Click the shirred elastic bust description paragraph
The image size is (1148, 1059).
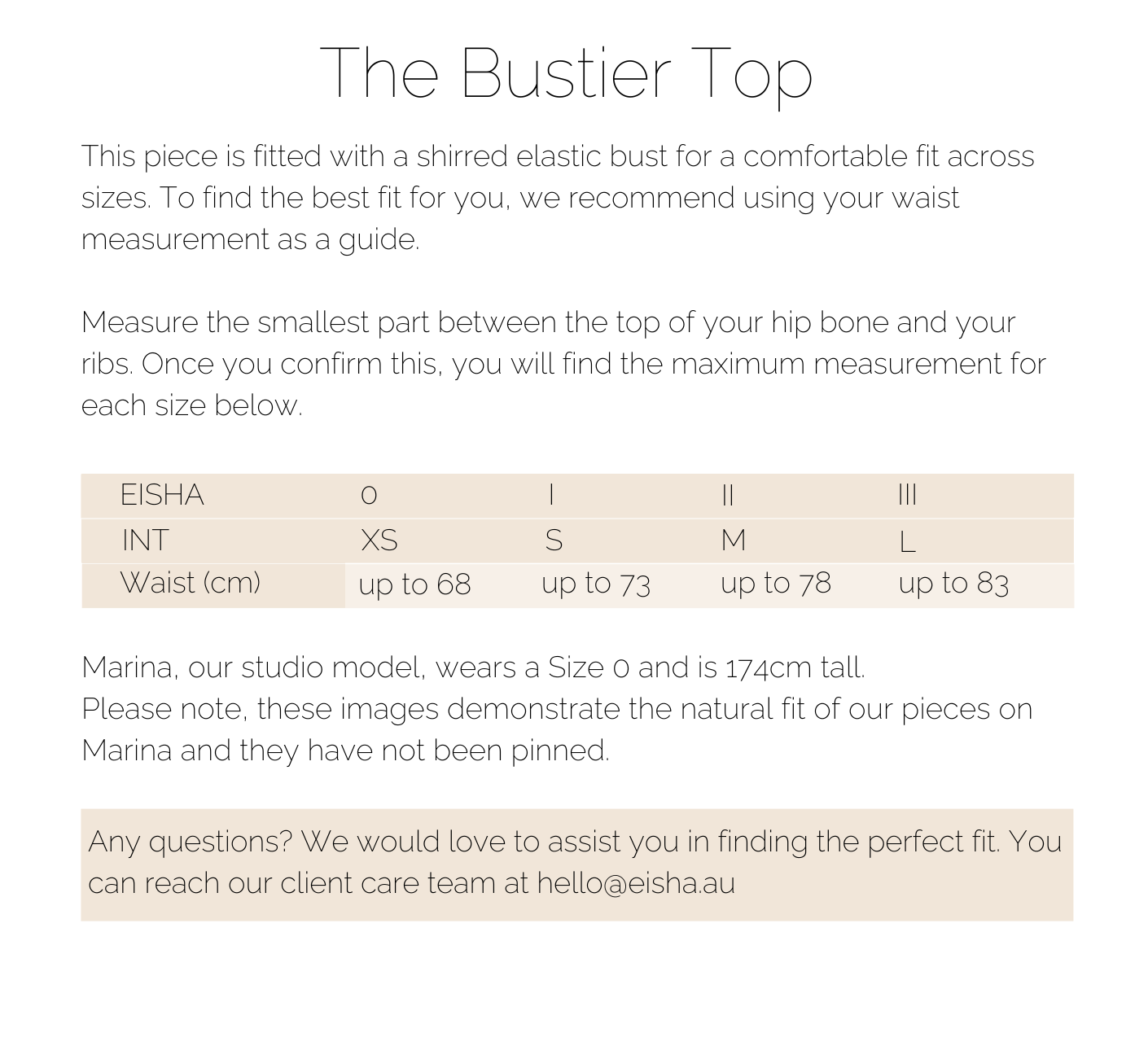(558, 198)
